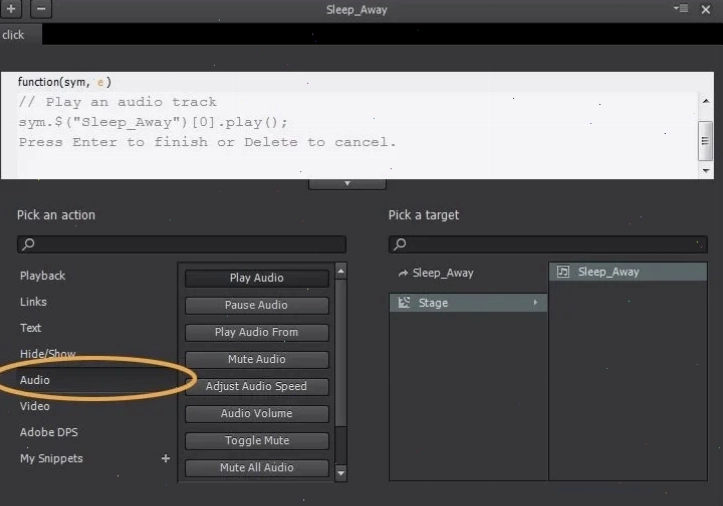Viewport: 723px width, 506px height.
Task: Expand the Stage submenu arrow
Action: tap(535, 303)
